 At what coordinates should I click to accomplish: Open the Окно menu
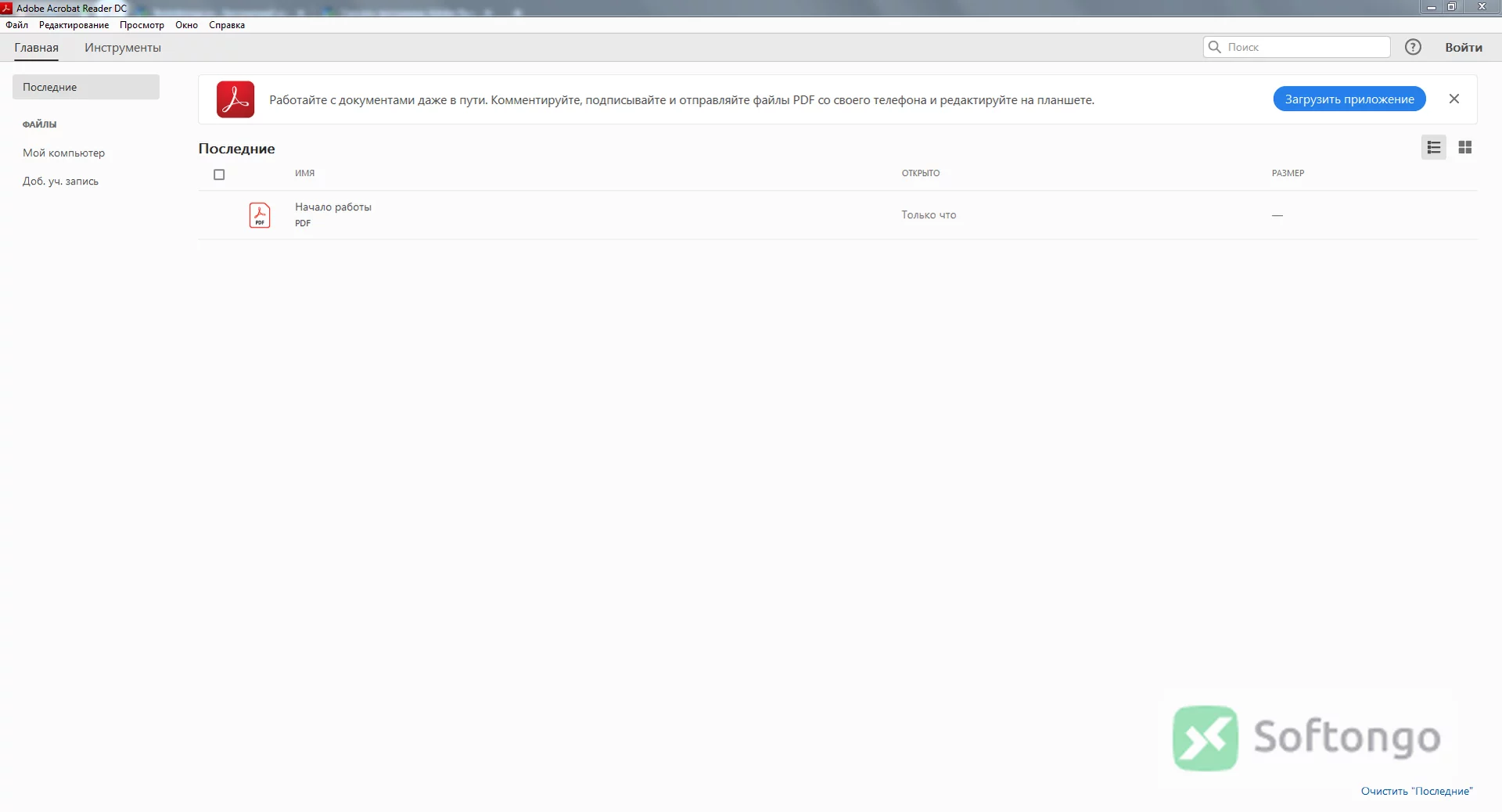(x=186, y=25)
